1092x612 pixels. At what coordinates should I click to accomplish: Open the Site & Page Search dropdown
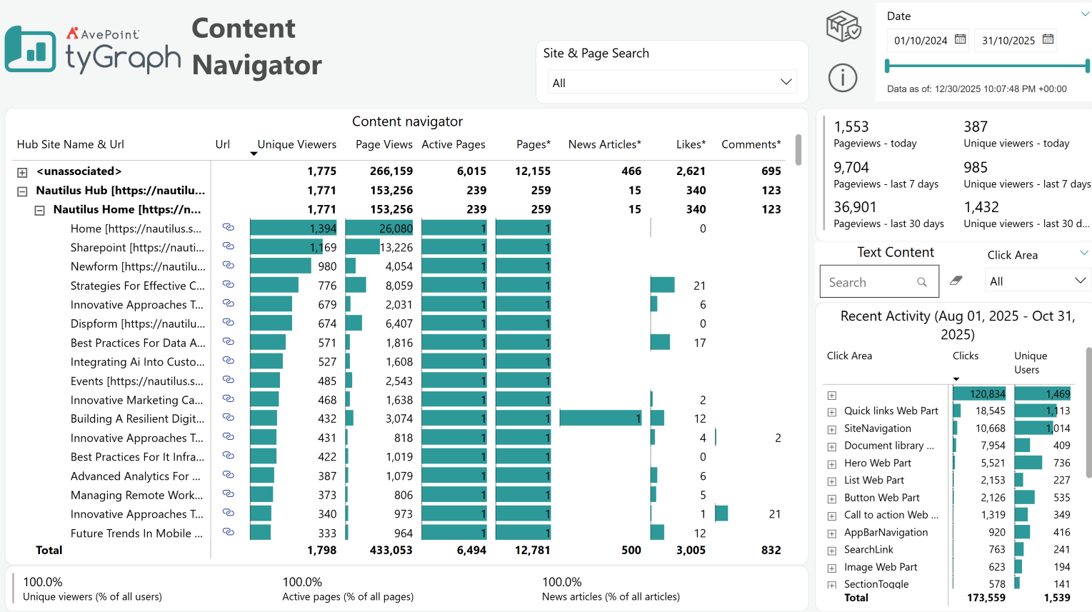click(672, 82)
